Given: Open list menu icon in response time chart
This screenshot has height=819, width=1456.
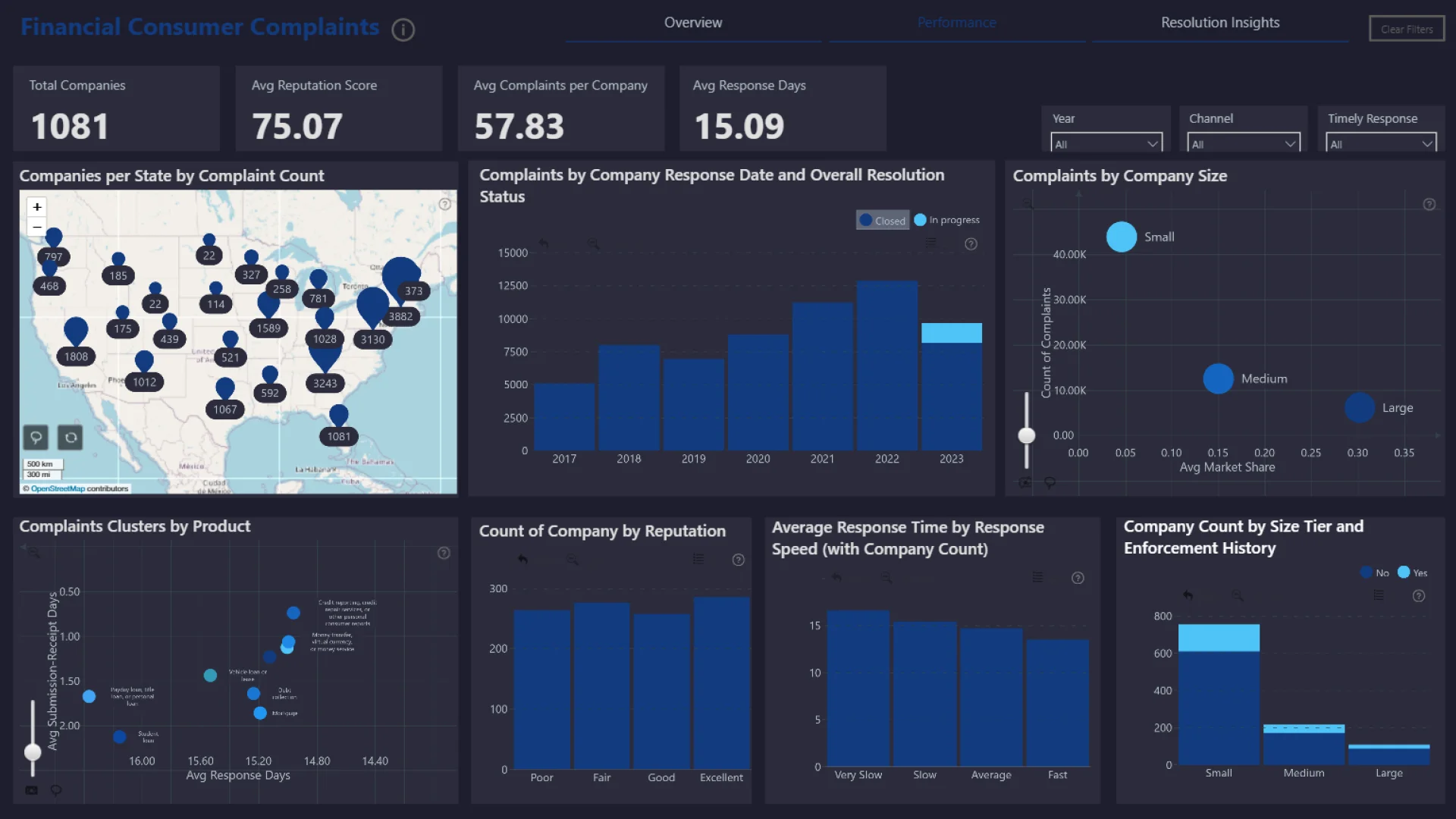Looking at the screenshot, I should [1037, 578].
